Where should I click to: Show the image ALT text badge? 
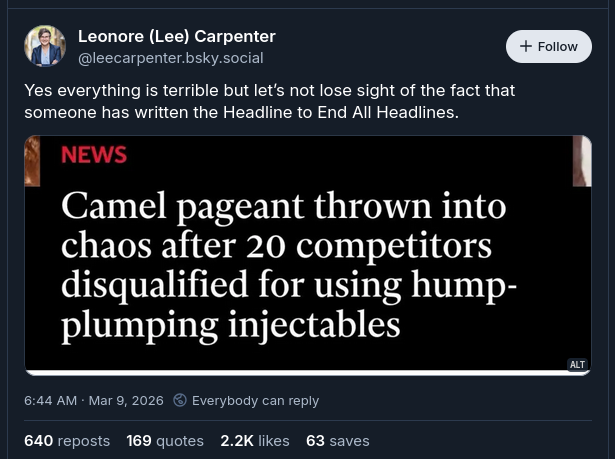[577, 365]
